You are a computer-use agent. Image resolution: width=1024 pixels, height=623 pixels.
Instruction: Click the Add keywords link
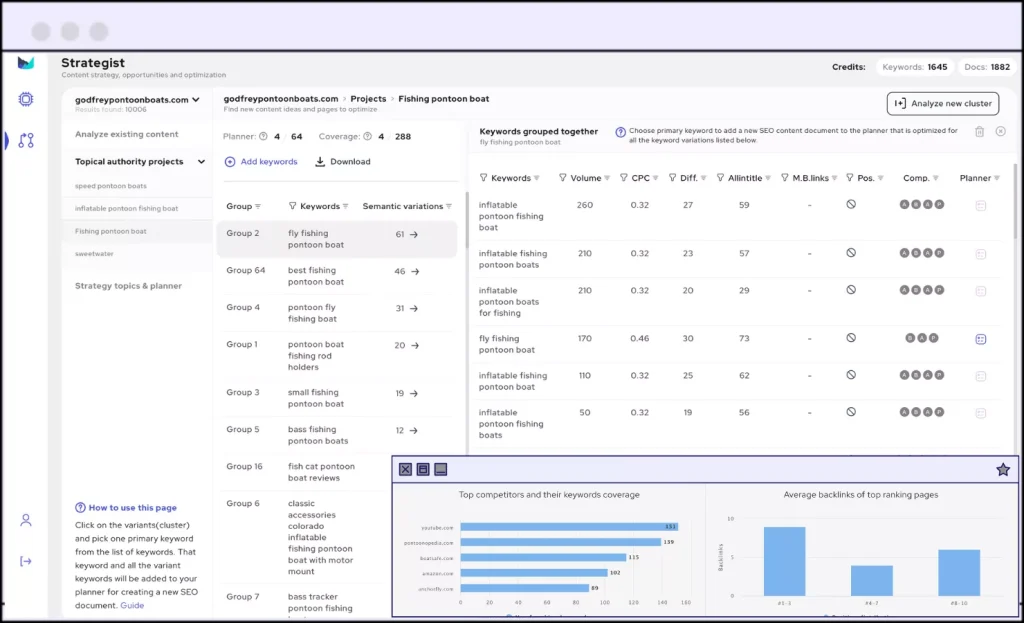pos(261,162)
